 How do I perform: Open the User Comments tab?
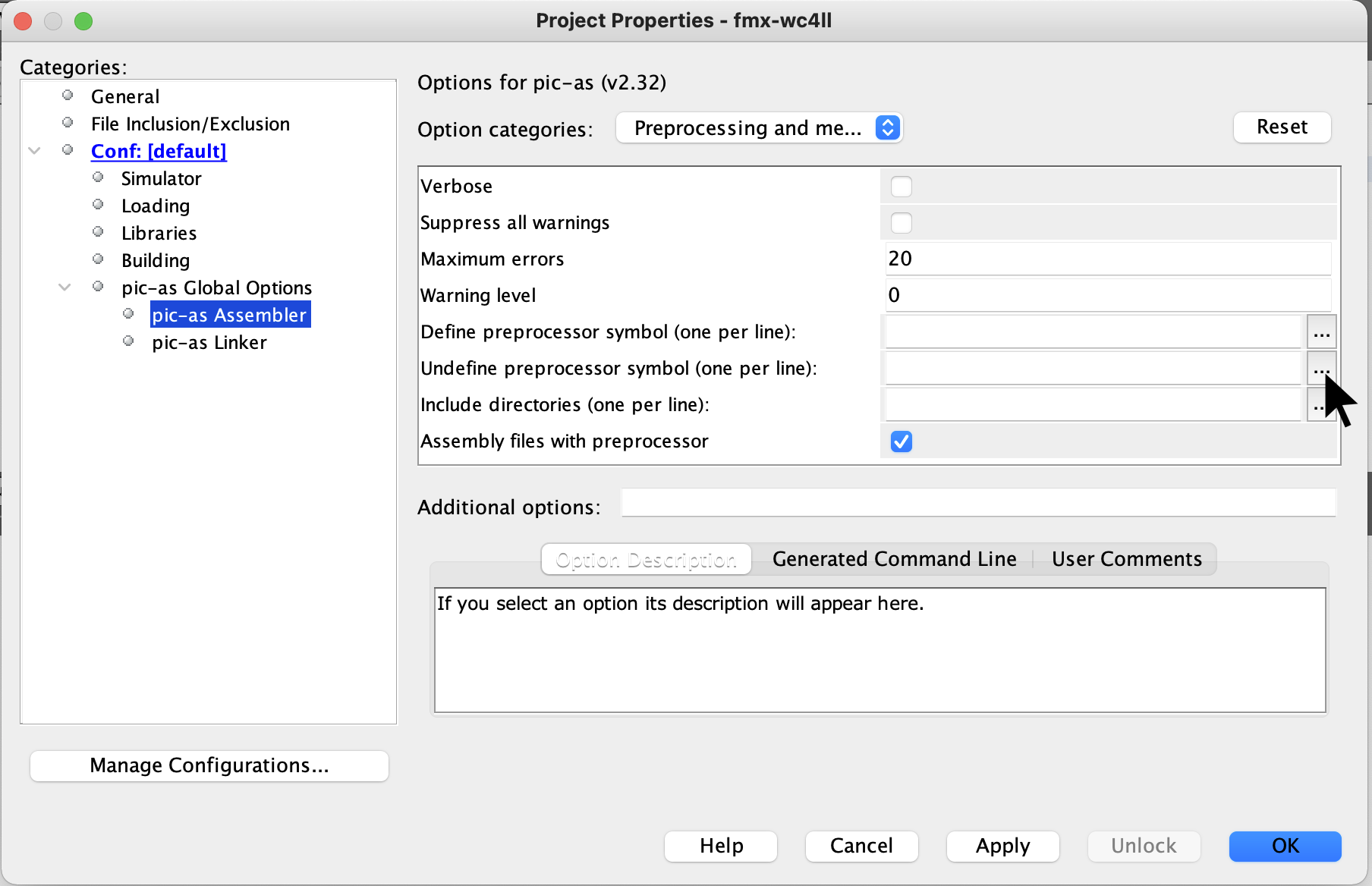[1126, 559]
